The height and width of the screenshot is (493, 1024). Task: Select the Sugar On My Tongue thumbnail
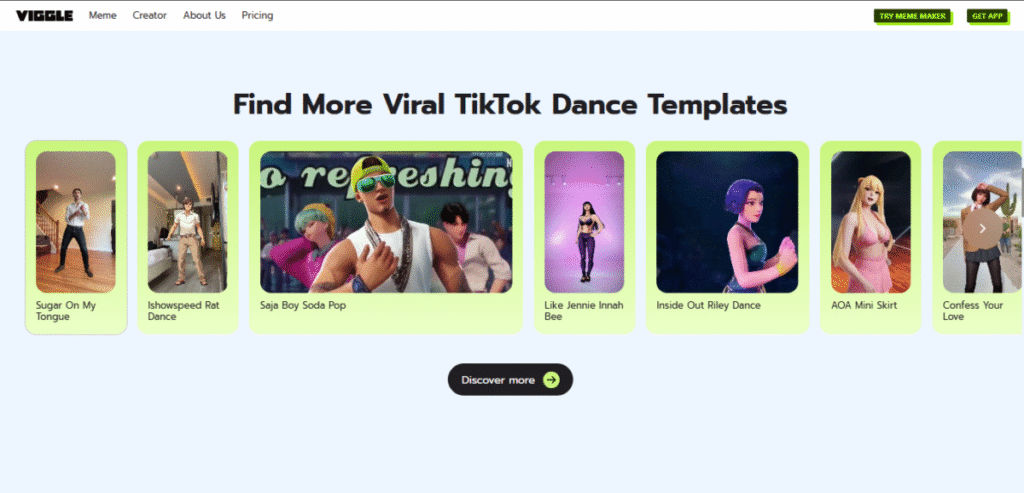tap(76, 222)
